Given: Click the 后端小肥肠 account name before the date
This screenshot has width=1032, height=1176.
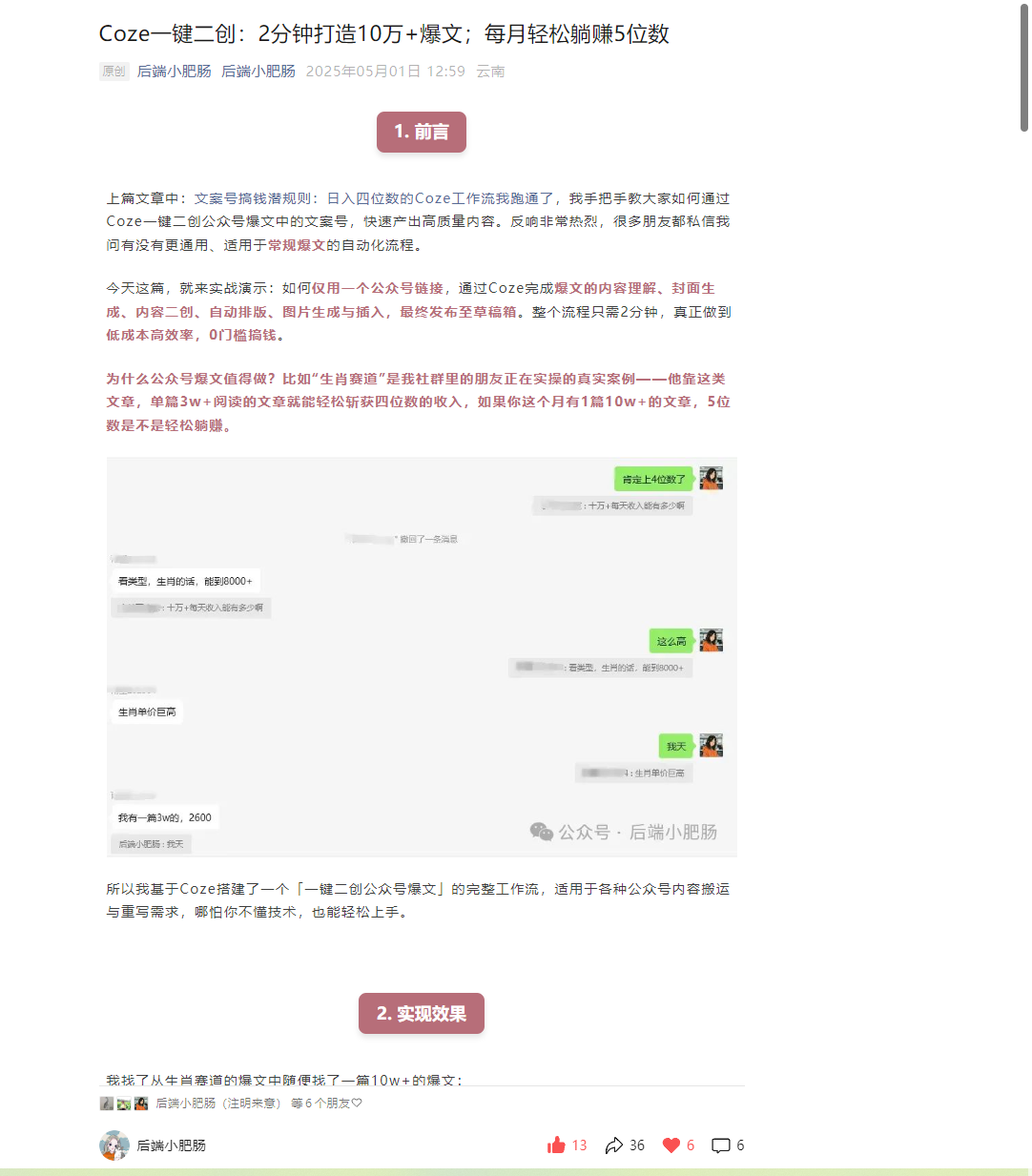Looking at the screenshot, I should pyautogui.click(x=258, y=72).
